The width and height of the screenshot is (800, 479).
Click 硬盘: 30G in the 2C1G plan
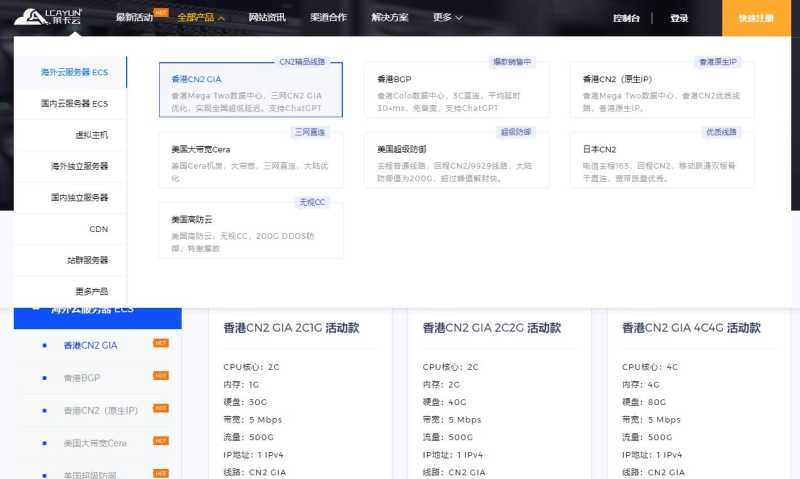pos(245,402)
